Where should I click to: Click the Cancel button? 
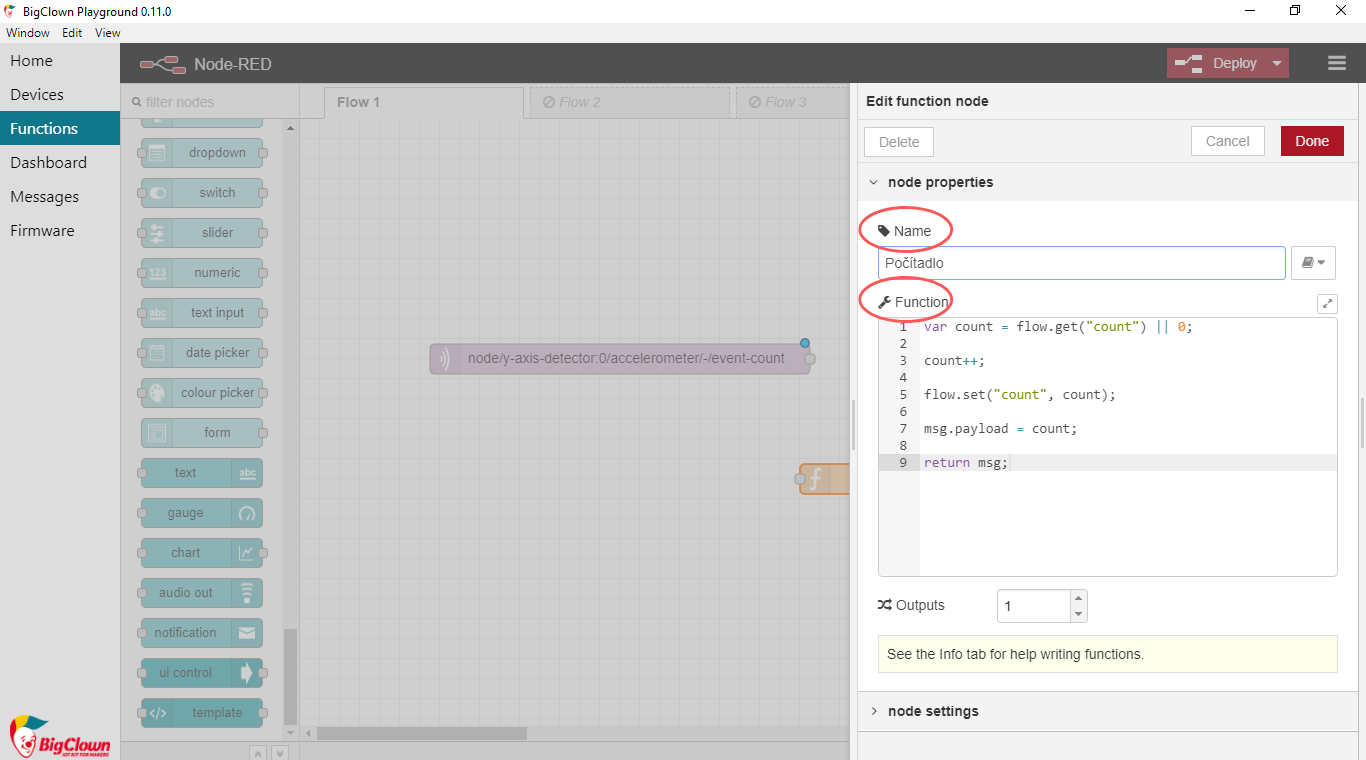coord(1228,141)
